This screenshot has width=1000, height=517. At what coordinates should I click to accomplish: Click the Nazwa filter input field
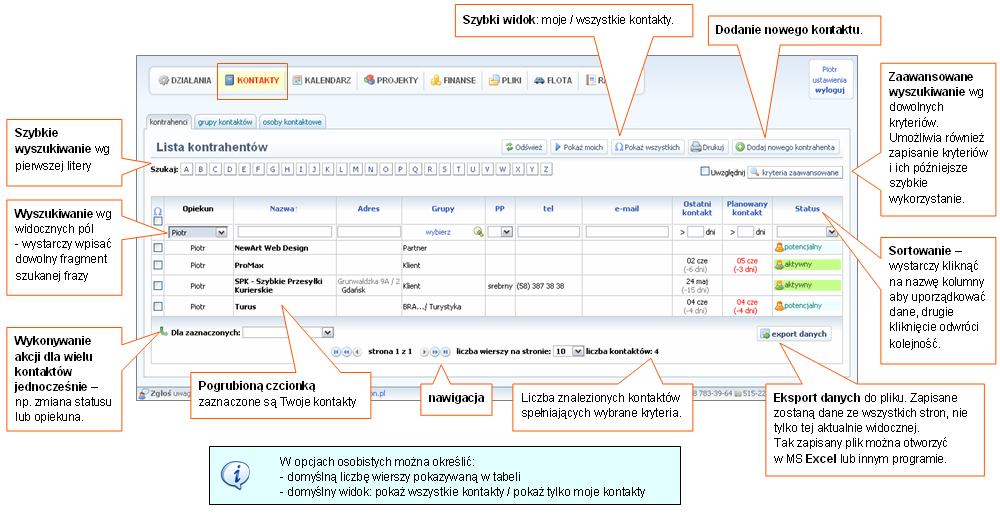tap(283, 232)
